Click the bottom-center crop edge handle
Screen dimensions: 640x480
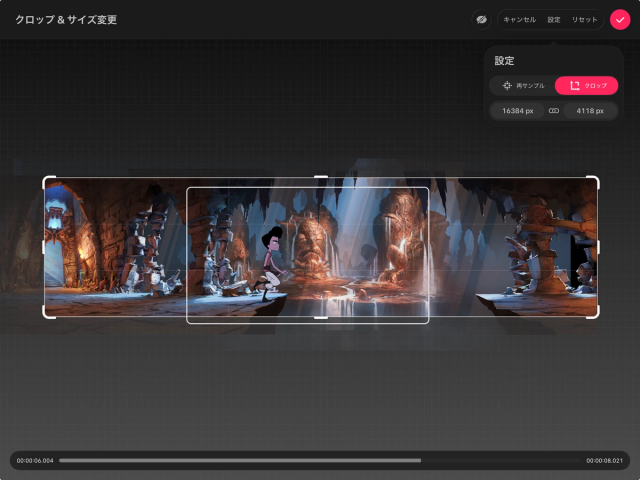coord(321,317)
